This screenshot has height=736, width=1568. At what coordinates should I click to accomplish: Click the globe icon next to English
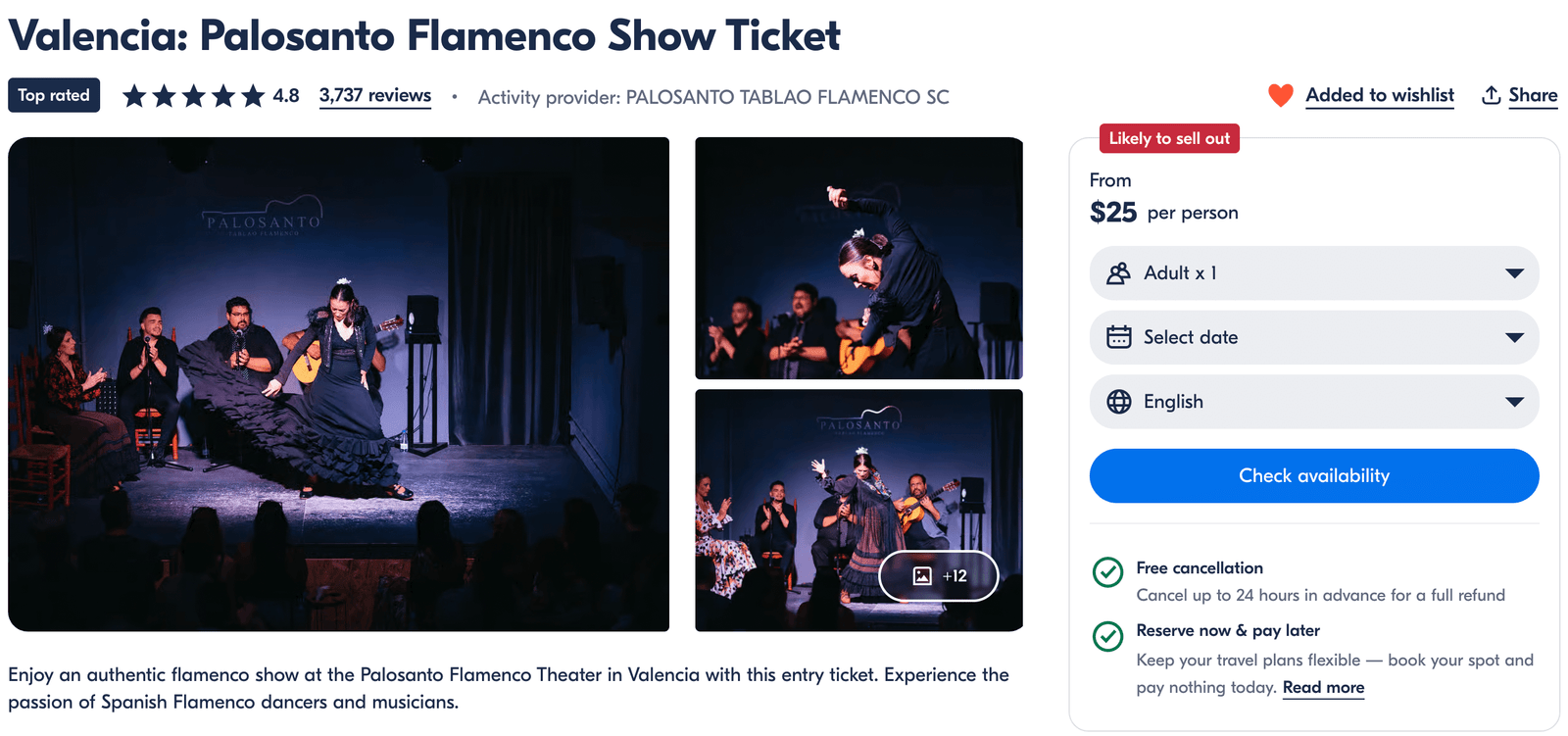1118,402
